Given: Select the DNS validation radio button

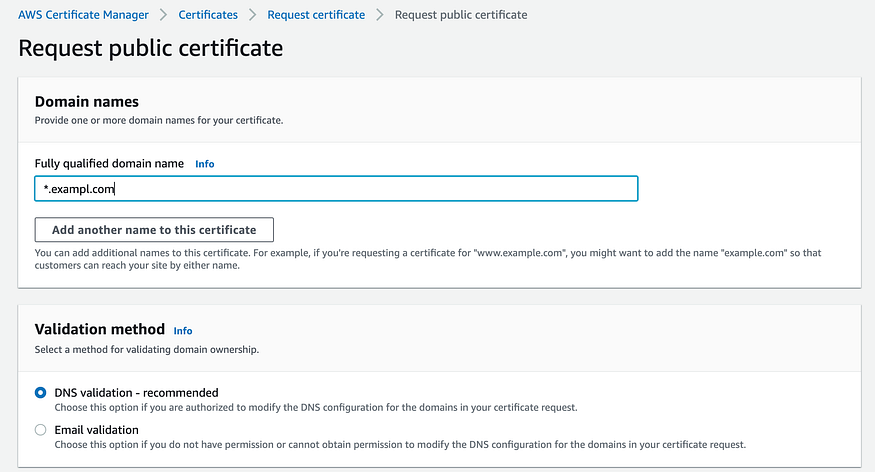Looking at the screenshot, I should (41, 393).
